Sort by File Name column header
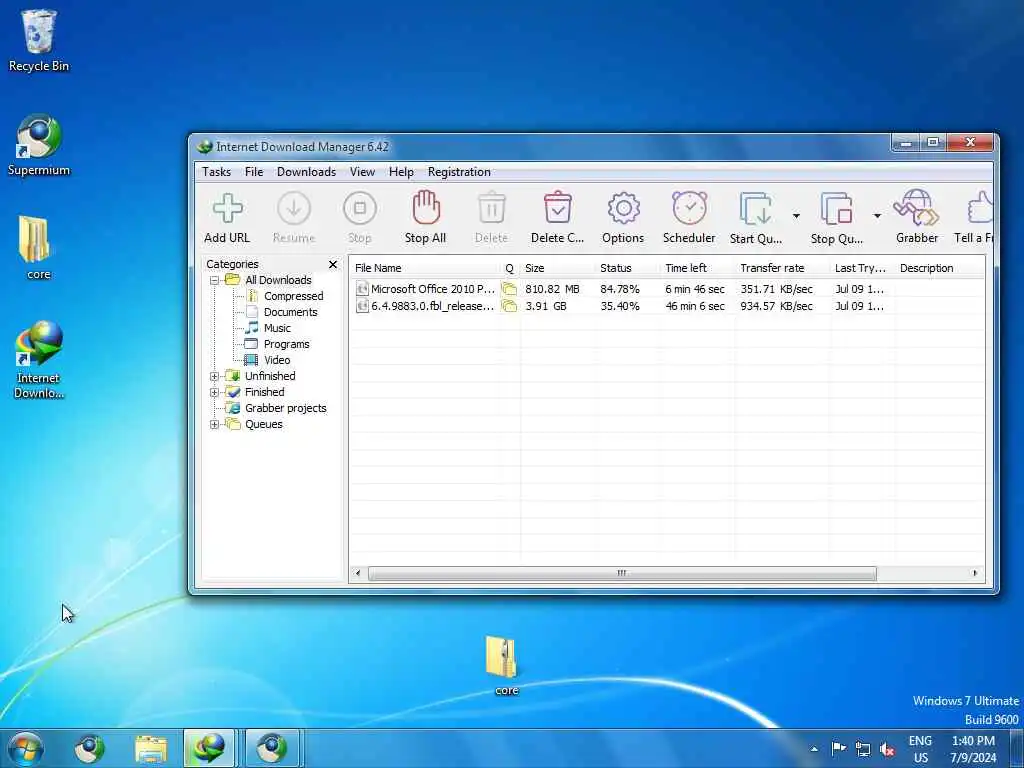The width and height of the screenshot is (1024, 768). pyautogui.click(x=425, y=268)
